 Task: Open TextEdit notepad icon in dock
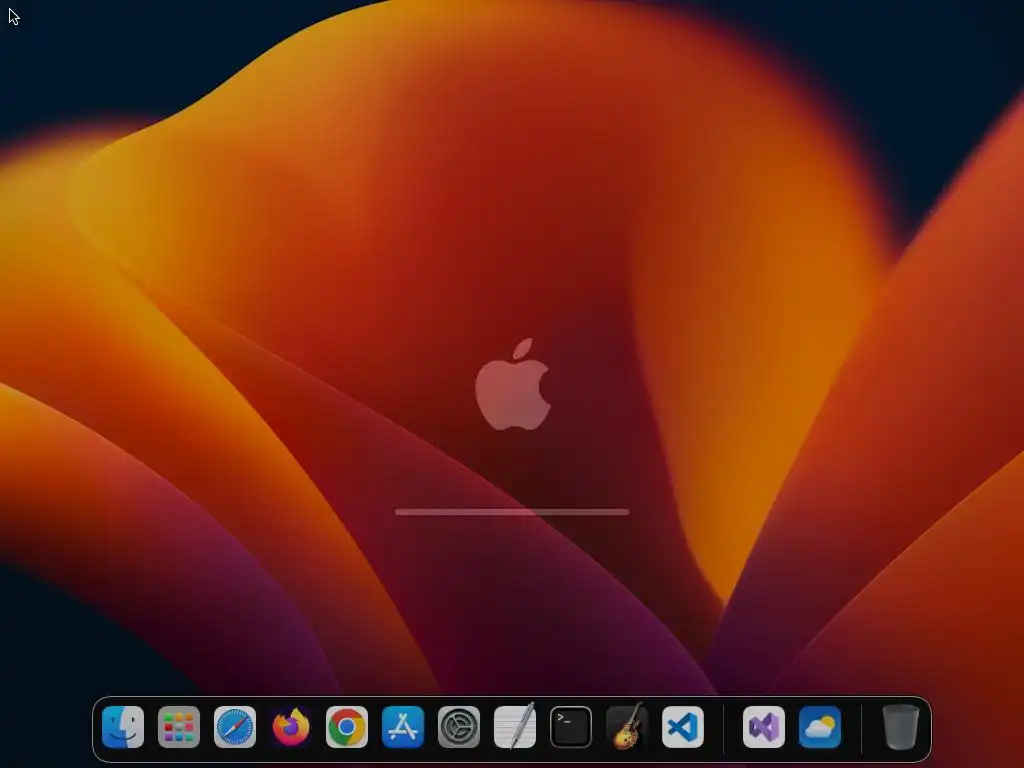pos(515,726)
